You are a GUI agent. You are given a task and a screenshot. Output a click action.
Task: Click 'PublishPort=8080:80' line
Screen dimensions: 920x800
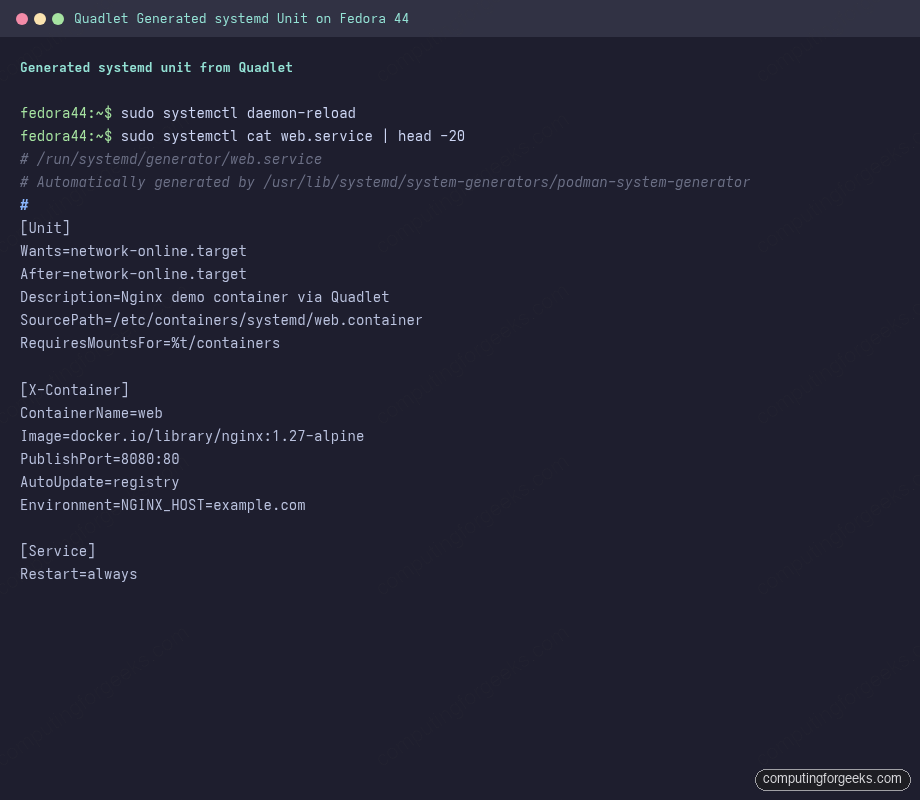[x=100, y=459]
